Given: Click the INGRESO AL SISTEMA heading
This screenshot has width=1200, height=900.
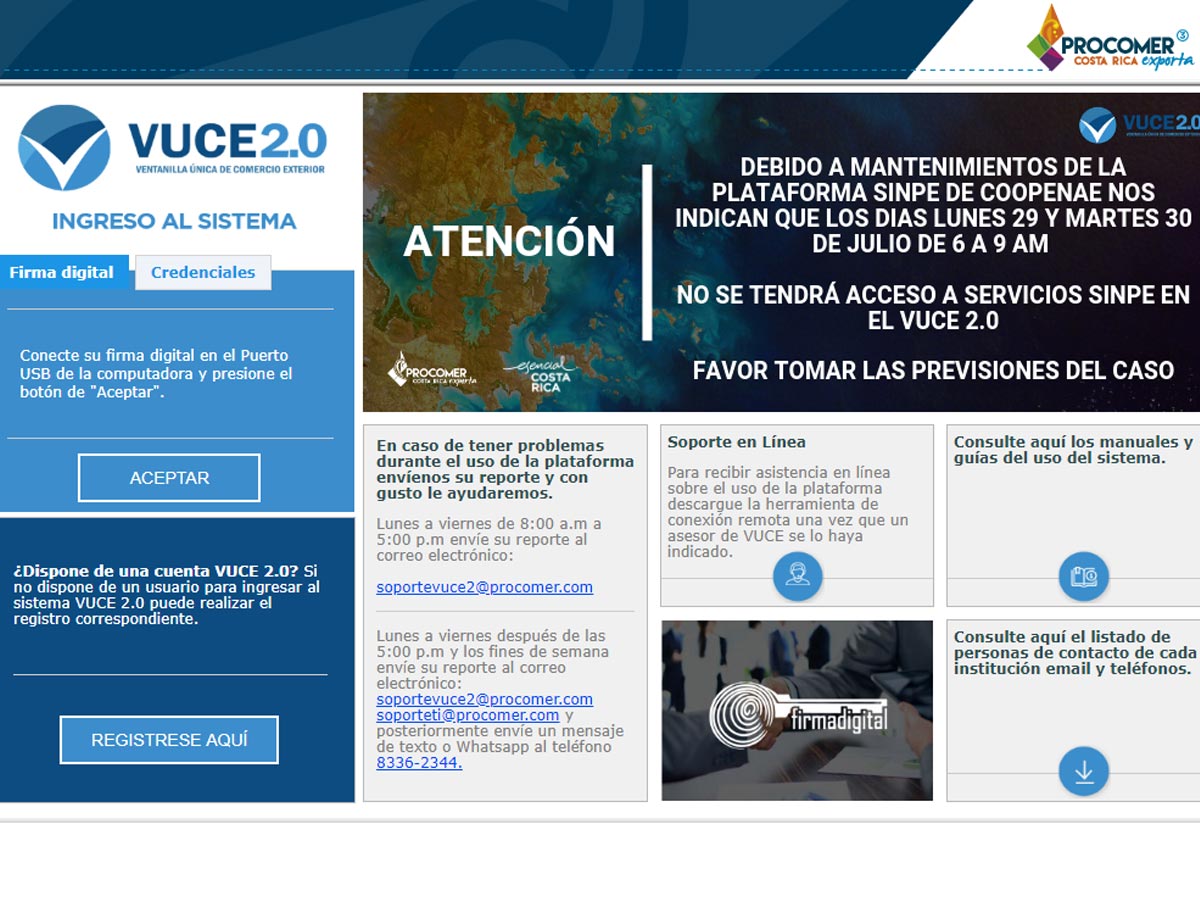Looking at the screenshot, I should point(174,221).
